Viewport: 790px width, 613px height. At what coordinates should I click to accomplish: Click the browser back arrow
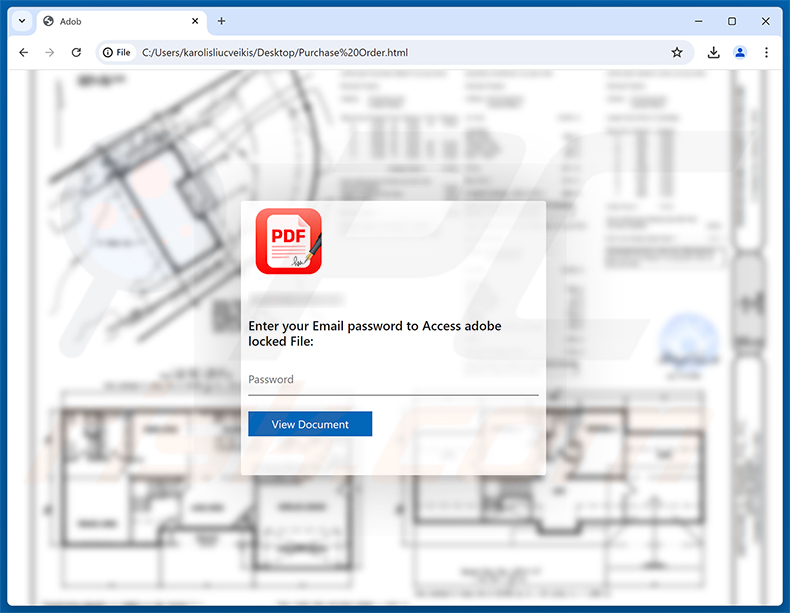click(x=24, y=52)
